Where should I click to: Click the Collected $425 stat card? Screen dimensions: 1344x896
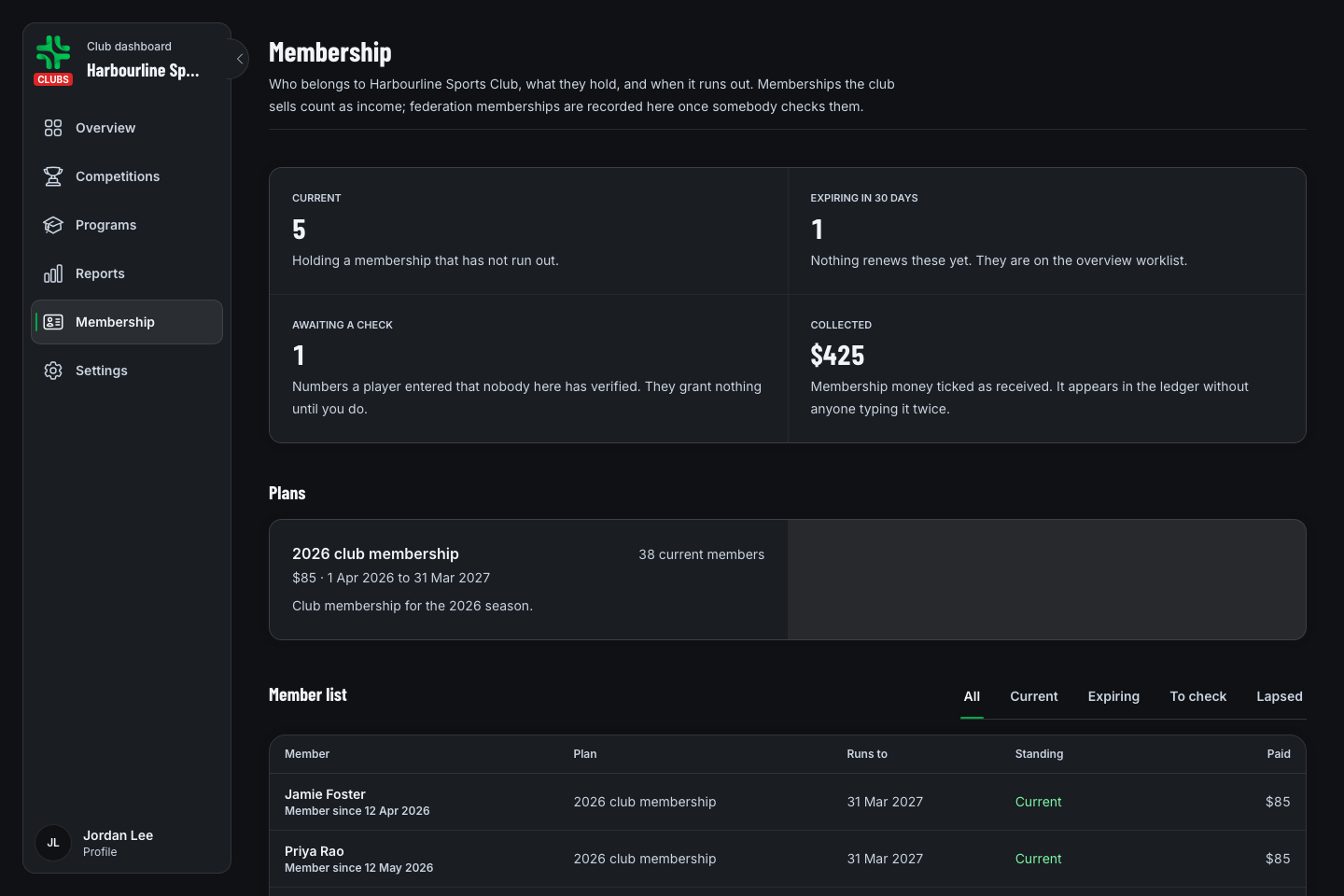1046,369
